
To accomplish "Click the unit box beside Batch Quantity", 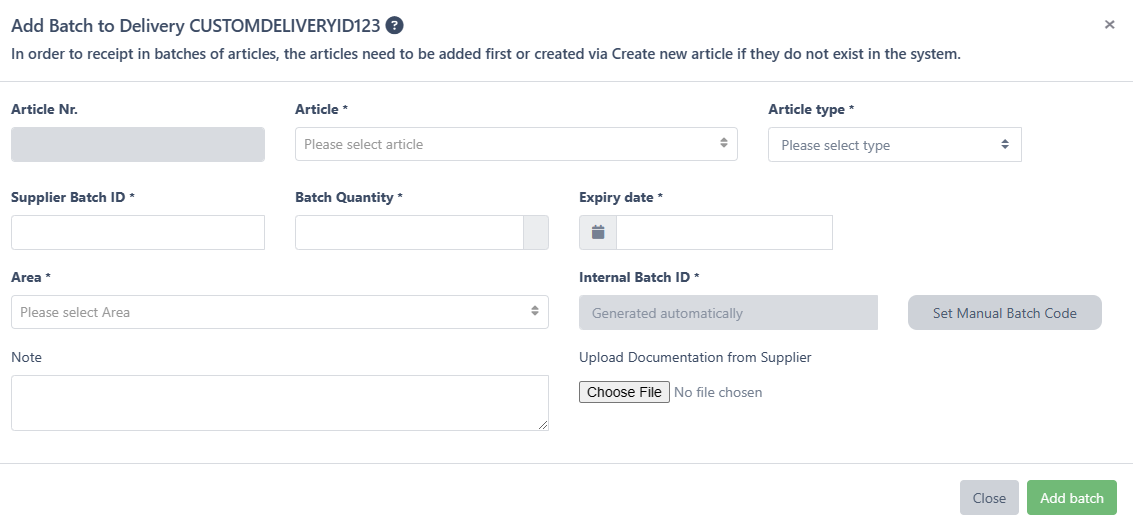I will coord(536,233).
